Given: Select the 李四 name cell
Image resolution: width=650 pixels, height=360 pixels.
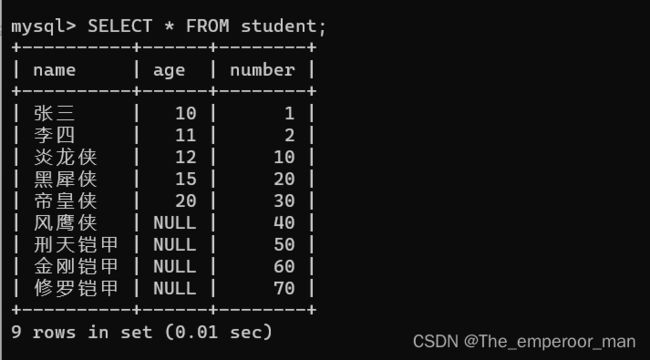Looking at the screenshot, I should 54,135.
